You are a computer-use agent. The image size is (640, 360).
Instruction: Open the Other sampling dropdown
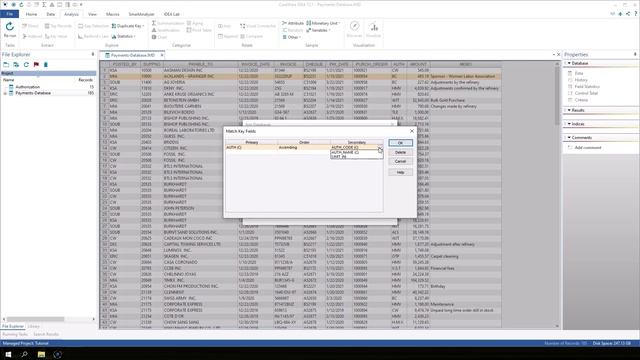pyautogui.click(x=291, y=37)
